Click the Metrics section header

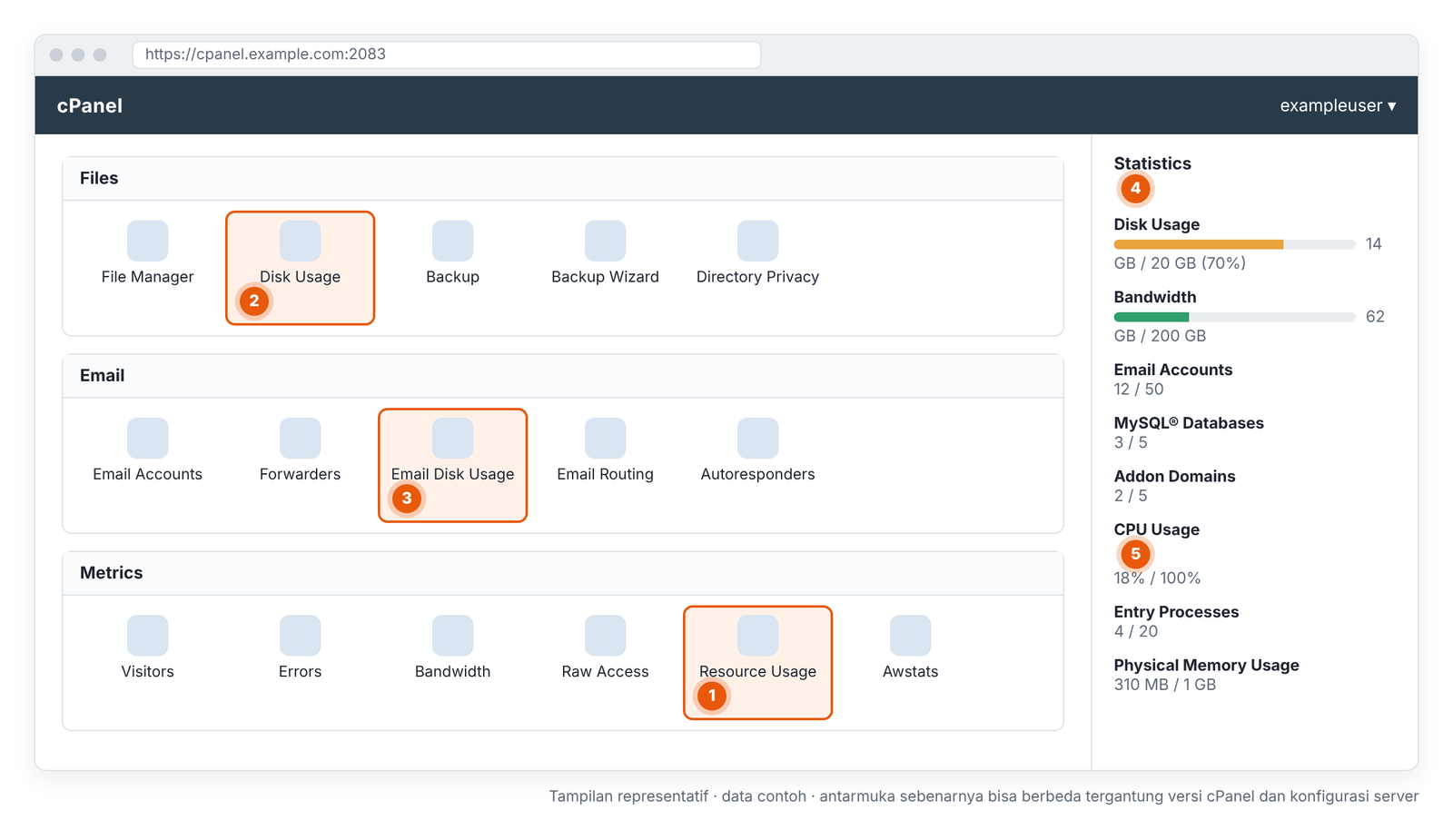point(563,573)
